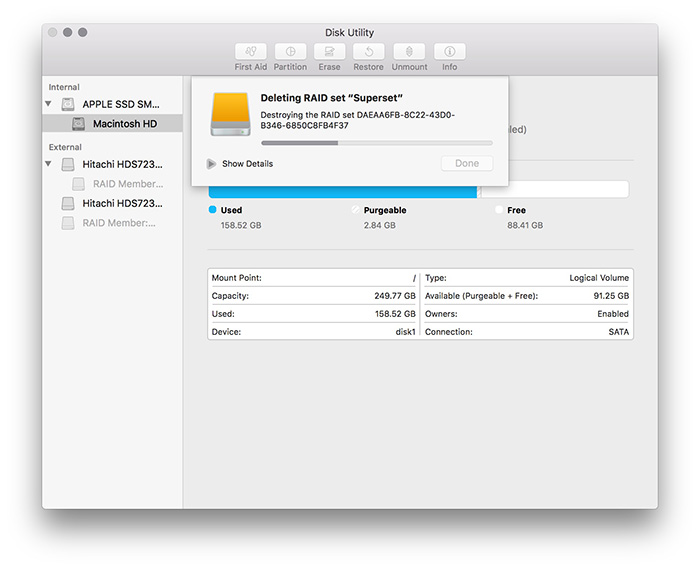This screenshot has height=569, width=700.
Task: Click the Mount Point row label
Action: click(x=237, y=278)
